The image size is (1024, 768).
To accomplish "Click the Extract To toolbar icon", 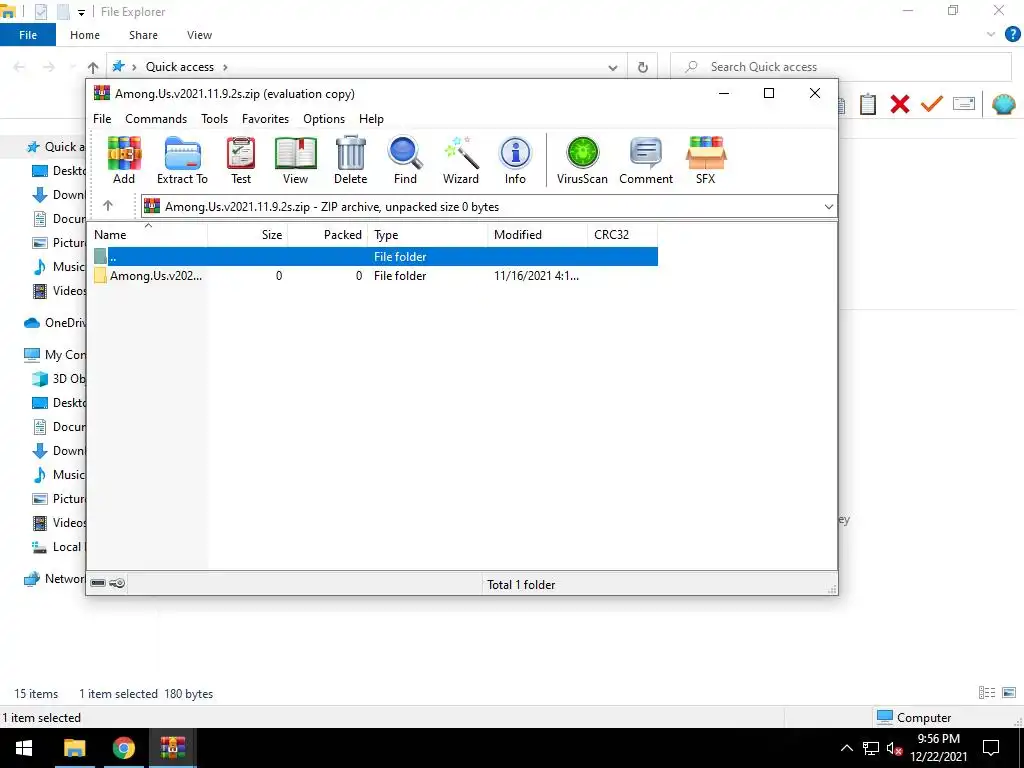I will click(182, 160).
